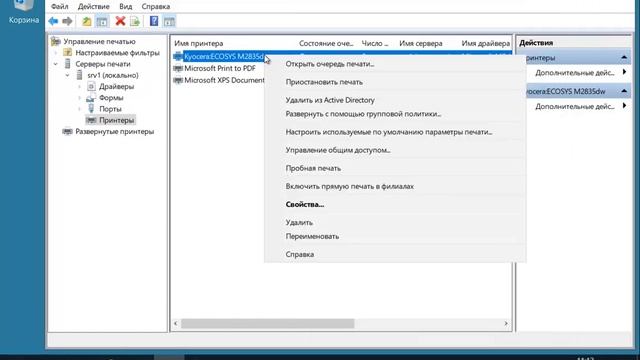
Task: Sort by Состояние очереди column header
Action: pyautogui.click(x=326, y=43)
